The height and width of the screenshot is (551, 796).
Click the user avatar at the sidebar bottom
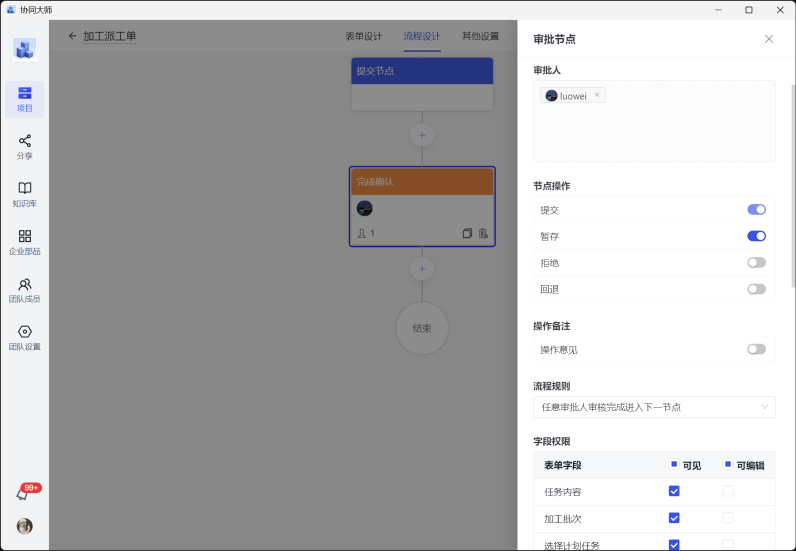click(x=24, y=526)
